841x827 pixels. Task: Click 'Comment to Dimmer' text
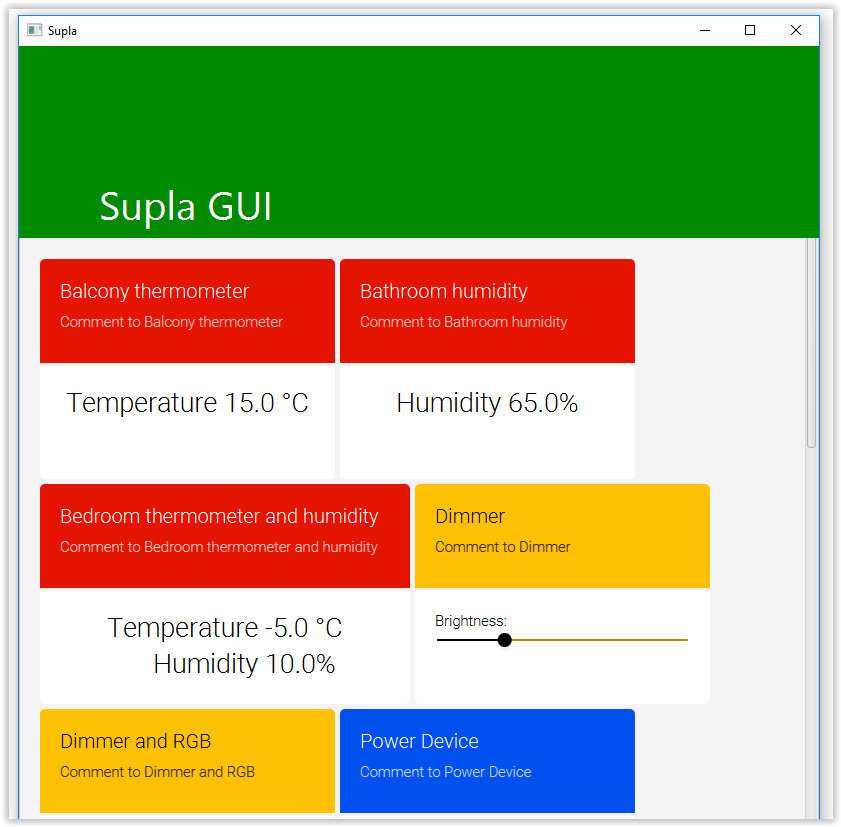click(x=503, y=547)
